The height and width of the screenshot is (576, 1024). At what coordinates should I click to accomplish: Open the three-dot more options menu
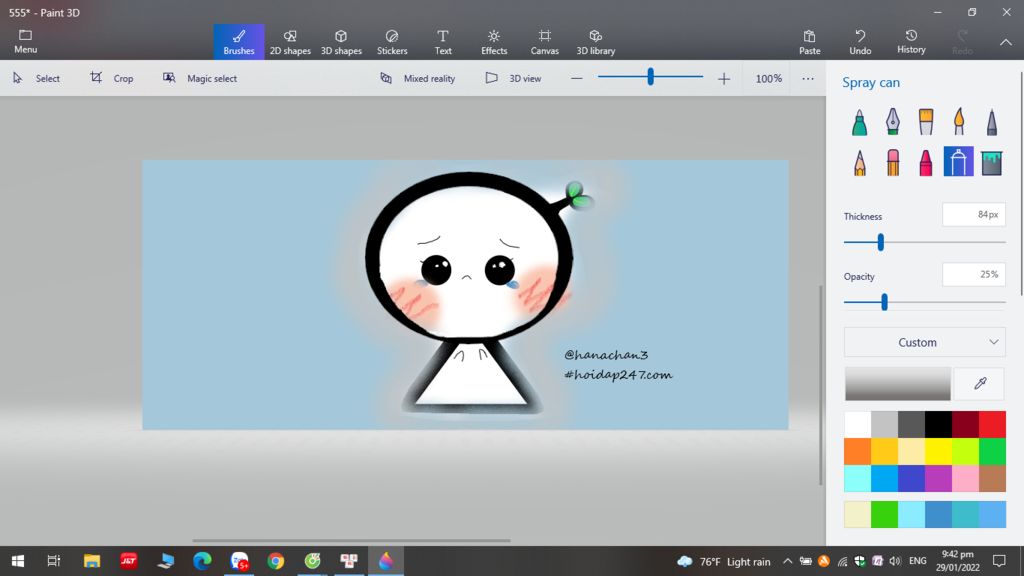pos(808,78)
